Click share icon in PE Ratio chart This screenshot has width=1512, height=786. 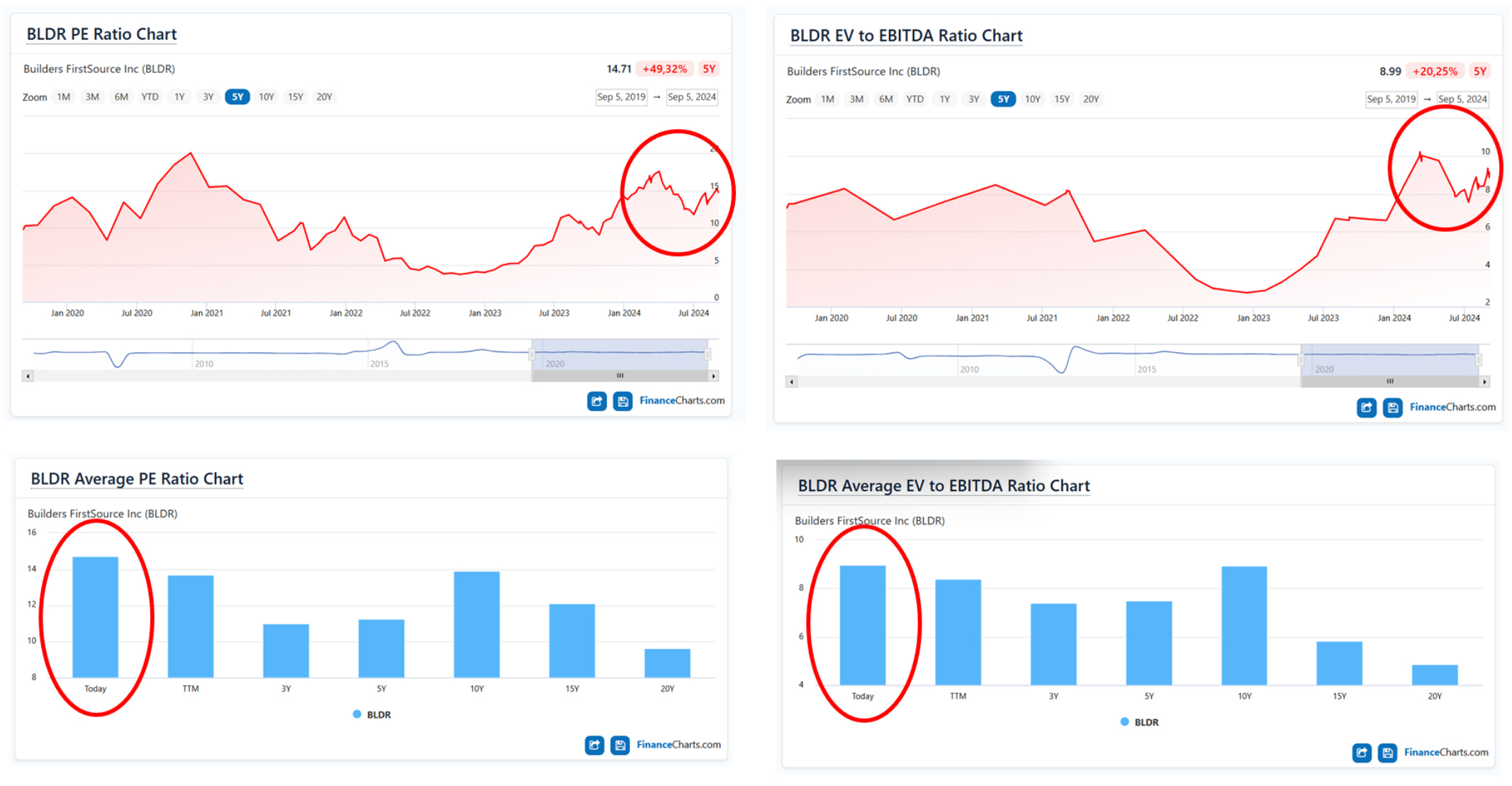point(597,401)
